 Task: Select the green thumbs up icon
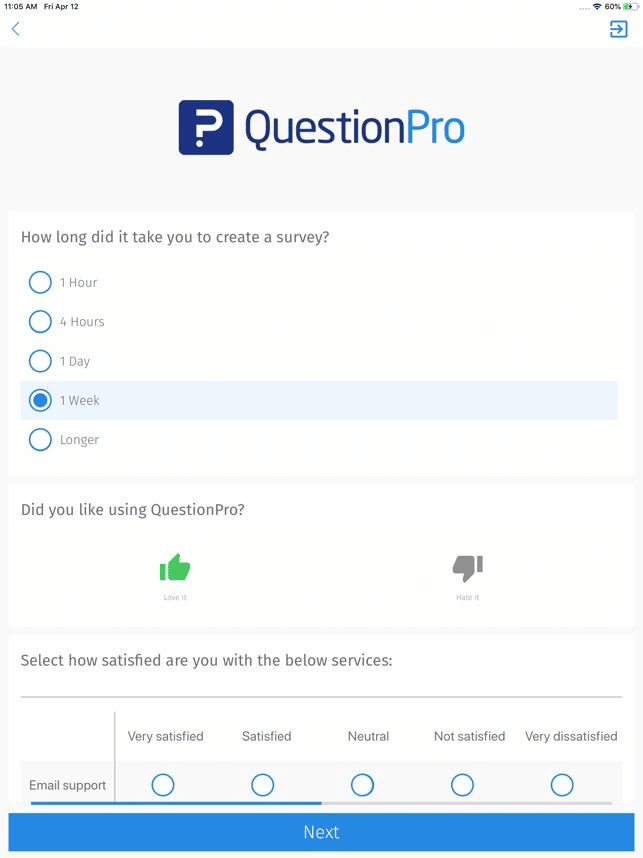(x=175, y=567)
